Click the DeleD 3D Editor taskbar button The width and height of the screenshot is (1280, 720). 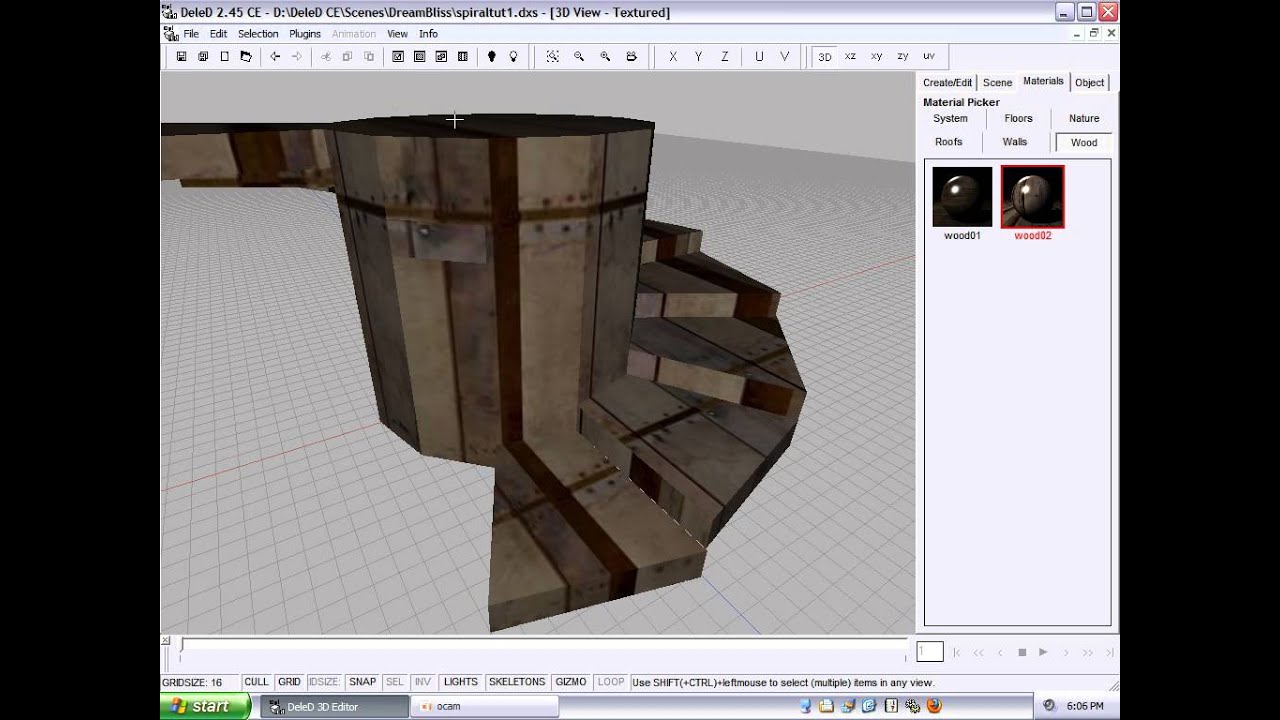coord(334,706)
